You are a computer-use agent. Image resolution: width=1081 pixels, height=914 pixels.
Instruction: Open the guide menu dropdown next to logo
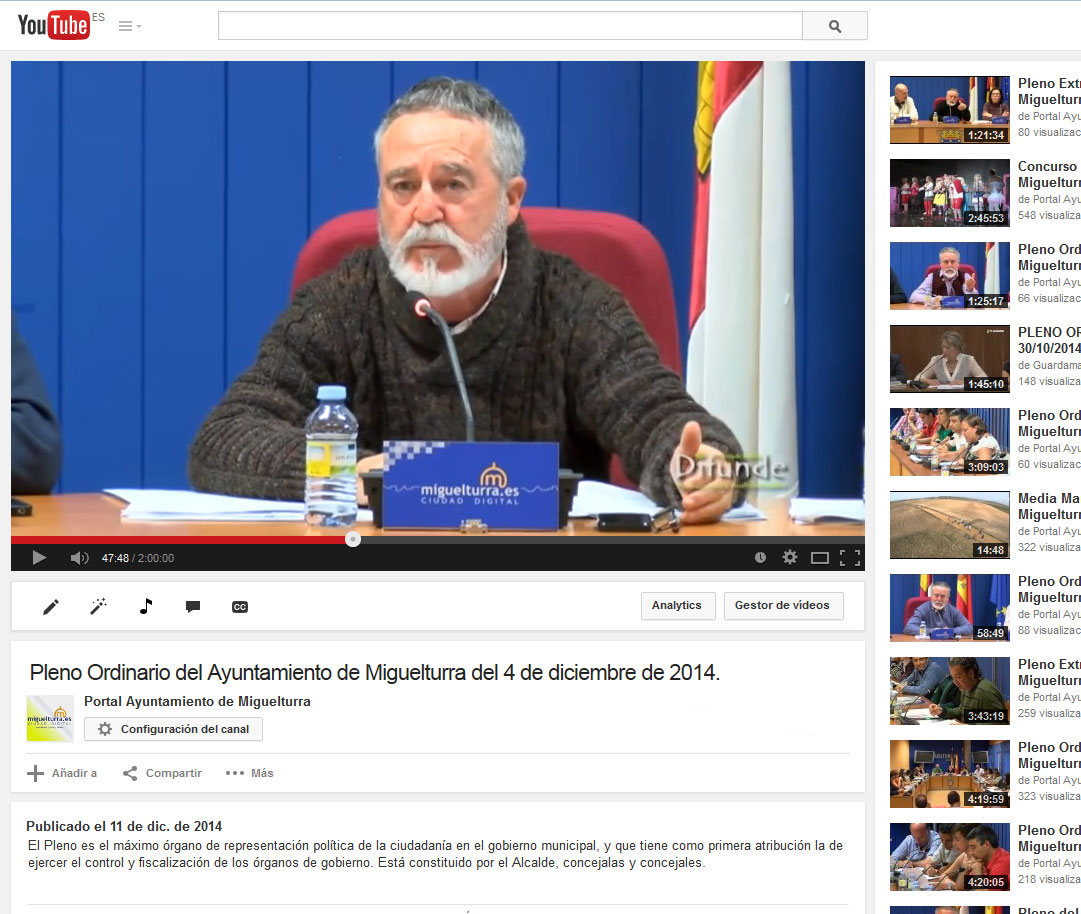(129, 26)
